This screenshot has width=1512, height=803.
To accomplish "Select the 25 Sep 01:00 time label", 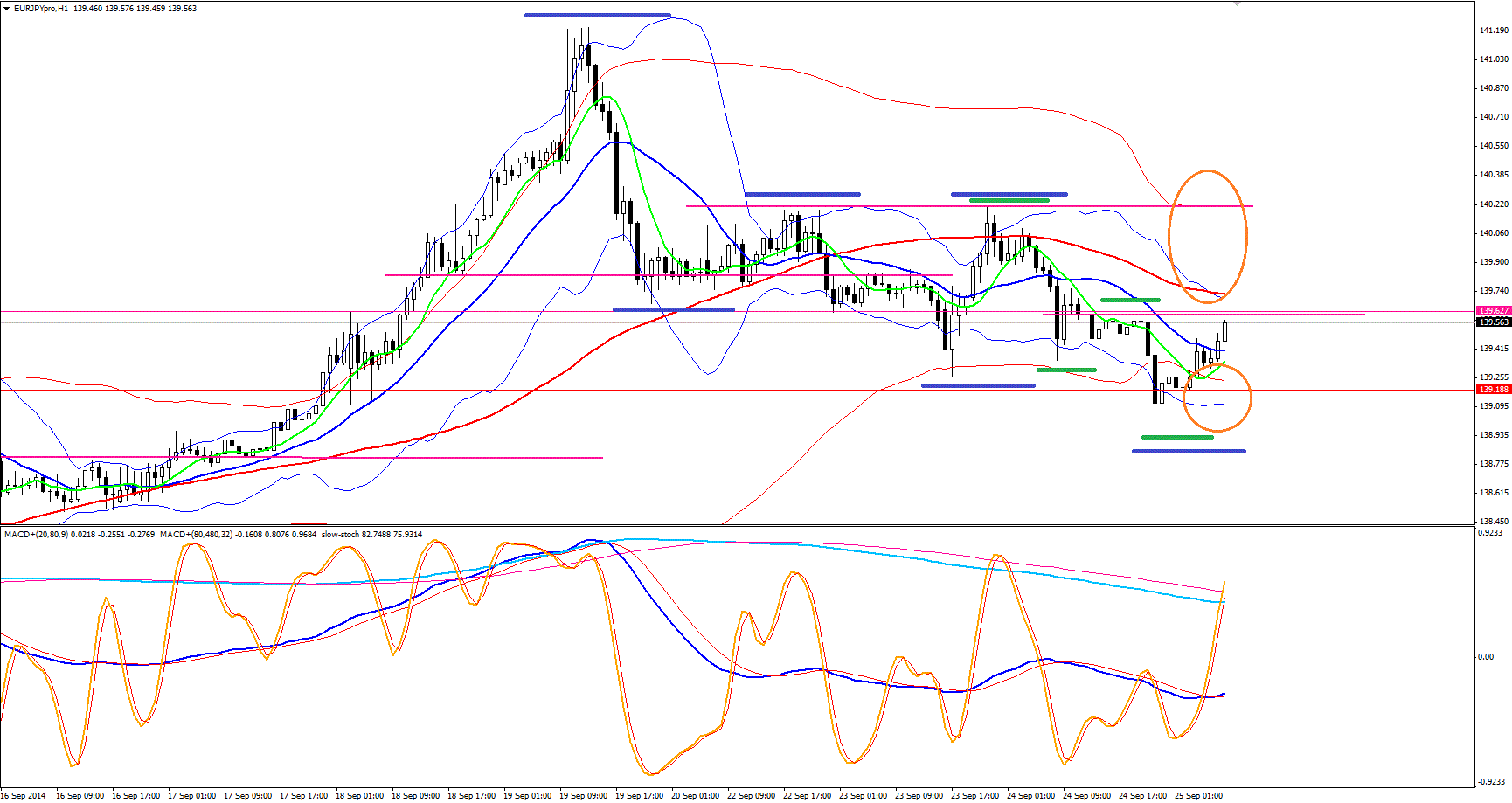I will [1198, 796].
